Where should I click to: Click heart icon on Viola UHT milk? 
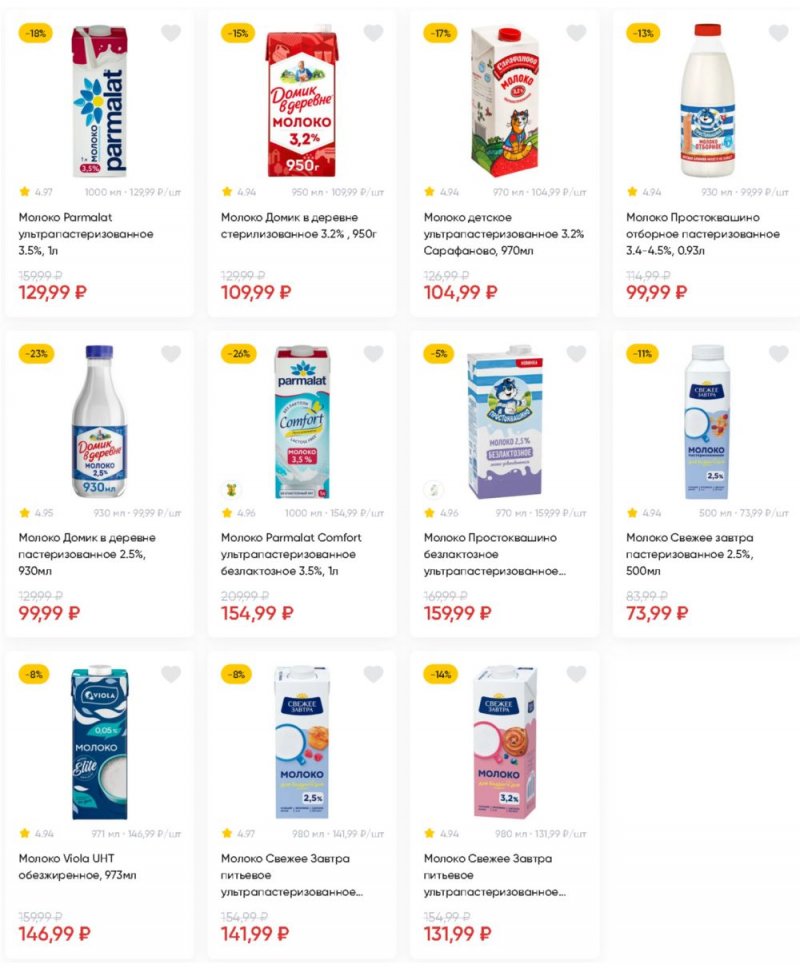pyautogui.click(x=171, y=674)
